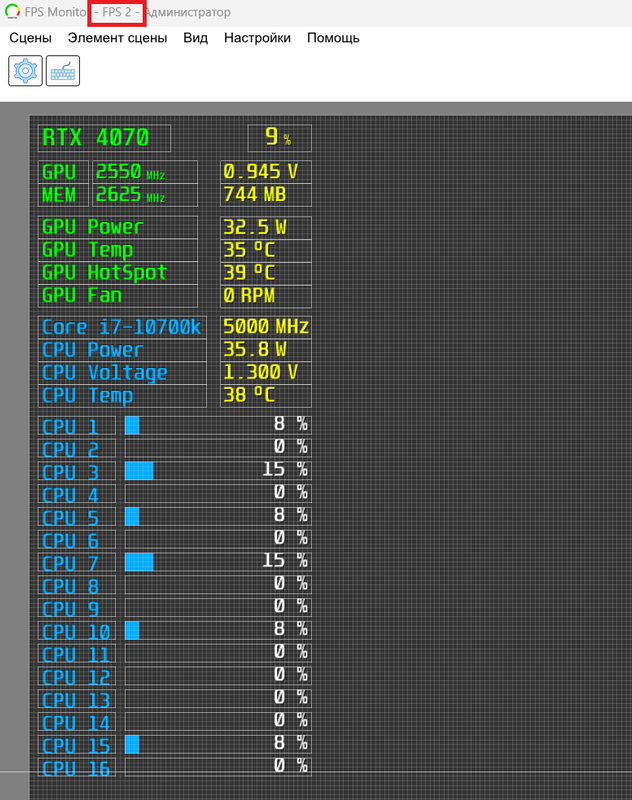Image resolution: width=632 pixels, height=800 pixels.
Task: Open the Сцены menu
Action: (x=31, y=38)
